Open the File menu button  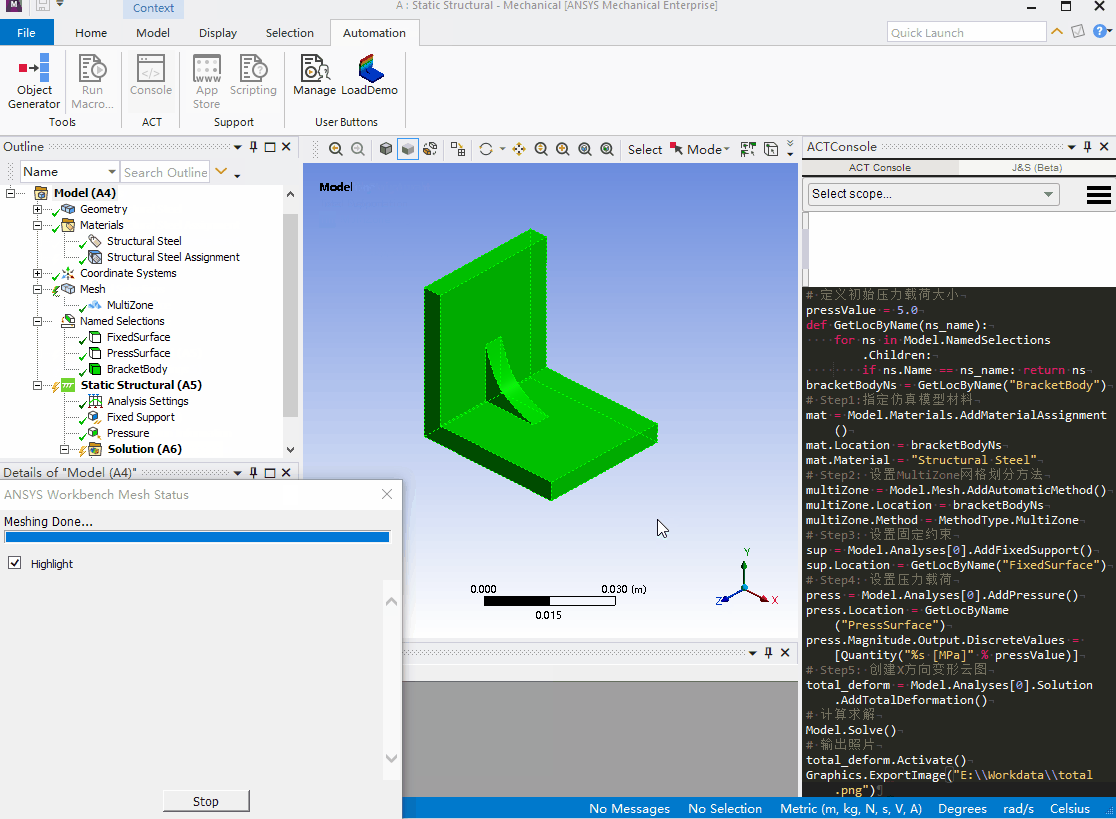pyautogui.click(x=26, y=33)
